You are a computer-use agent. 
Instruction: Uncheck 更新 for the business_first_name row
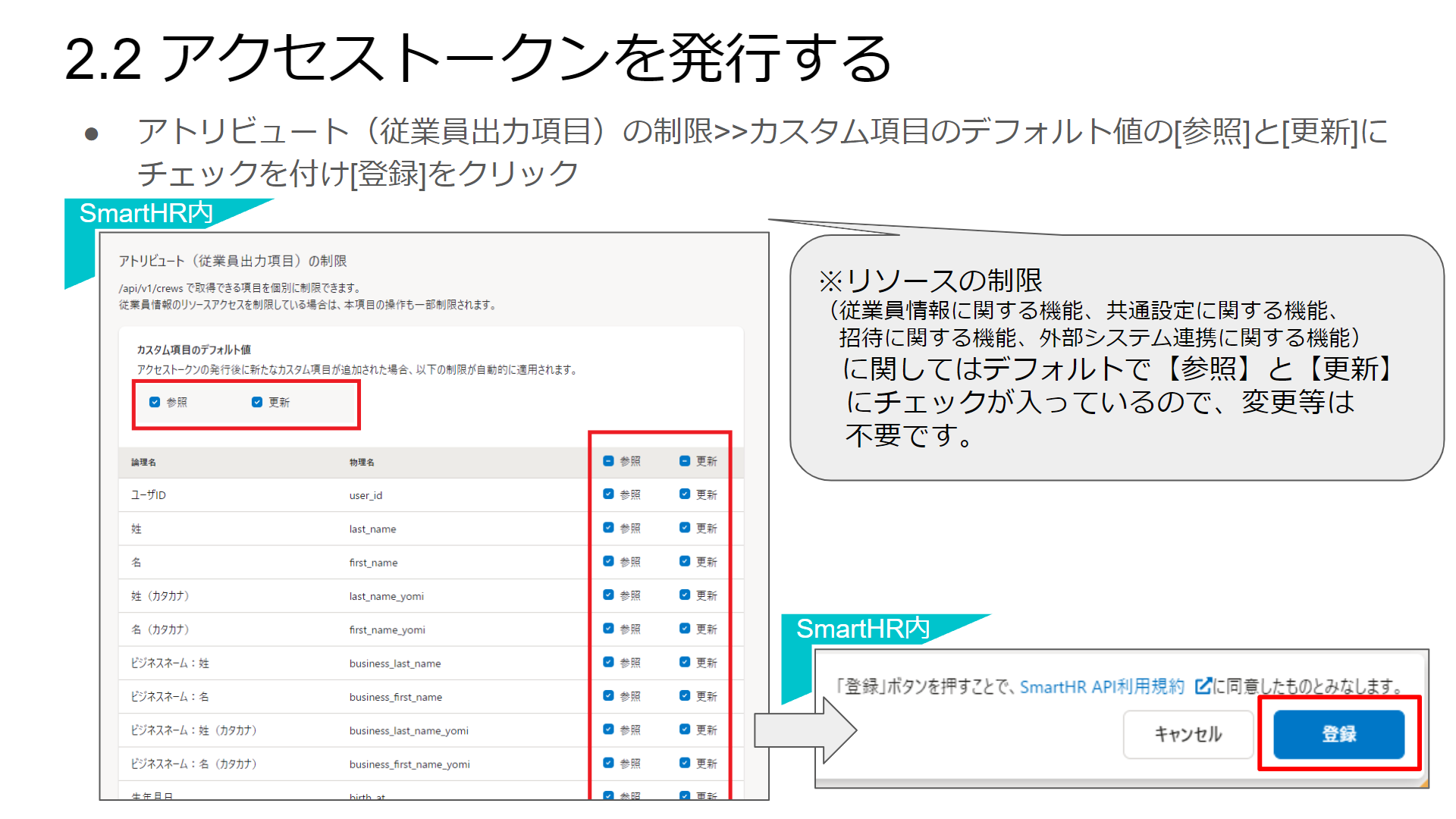click(685, 695)
